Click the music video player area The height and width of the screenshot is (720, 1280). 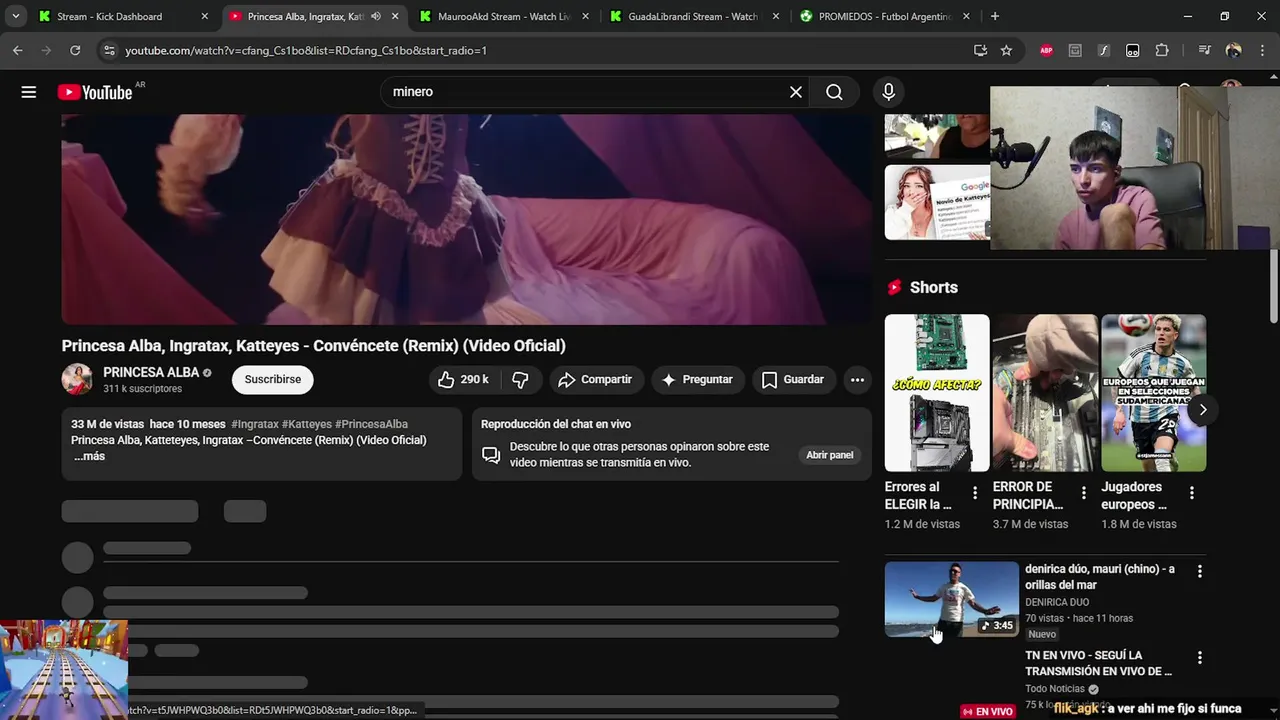pyautogui.click(x=466, y=219)
